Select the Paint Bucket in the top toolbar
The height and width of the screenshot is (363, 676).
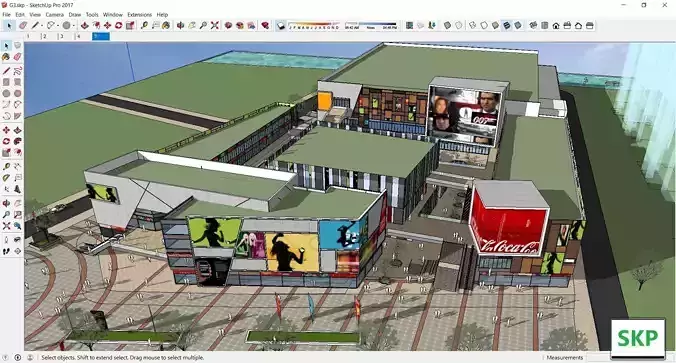click(166, 25)
